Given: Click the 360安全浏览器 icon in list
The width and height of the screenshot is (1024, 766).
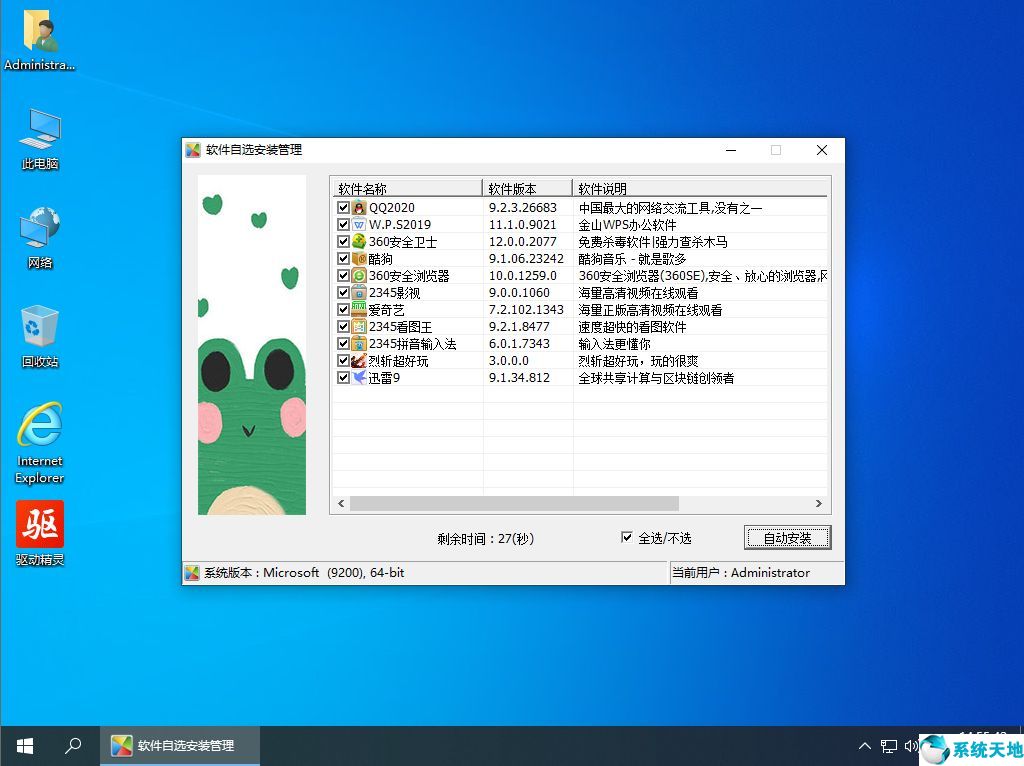Looking at the screenshot, I should (x=359, y=276).
